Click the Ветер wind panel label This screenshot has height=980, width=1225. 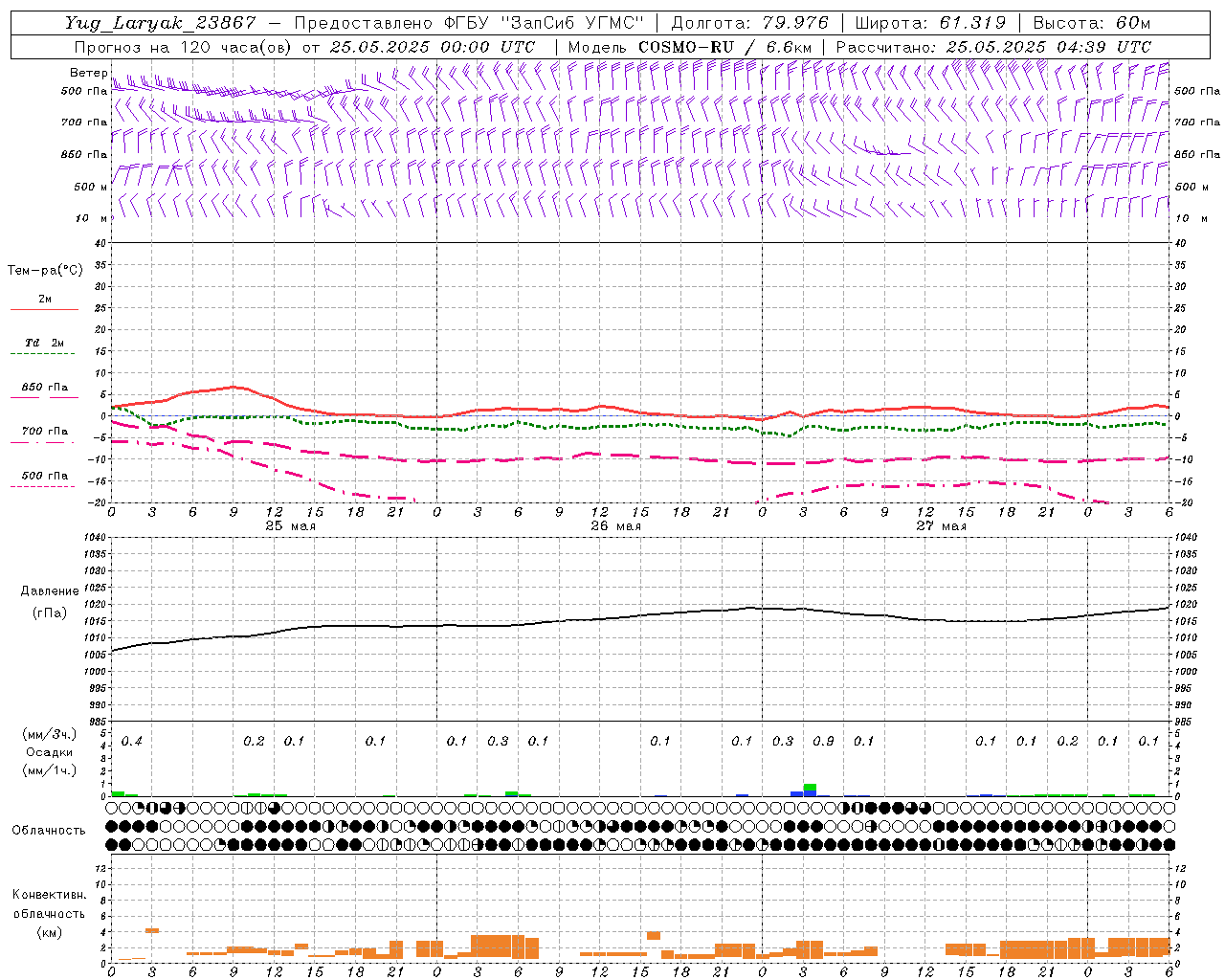(88, 73)
